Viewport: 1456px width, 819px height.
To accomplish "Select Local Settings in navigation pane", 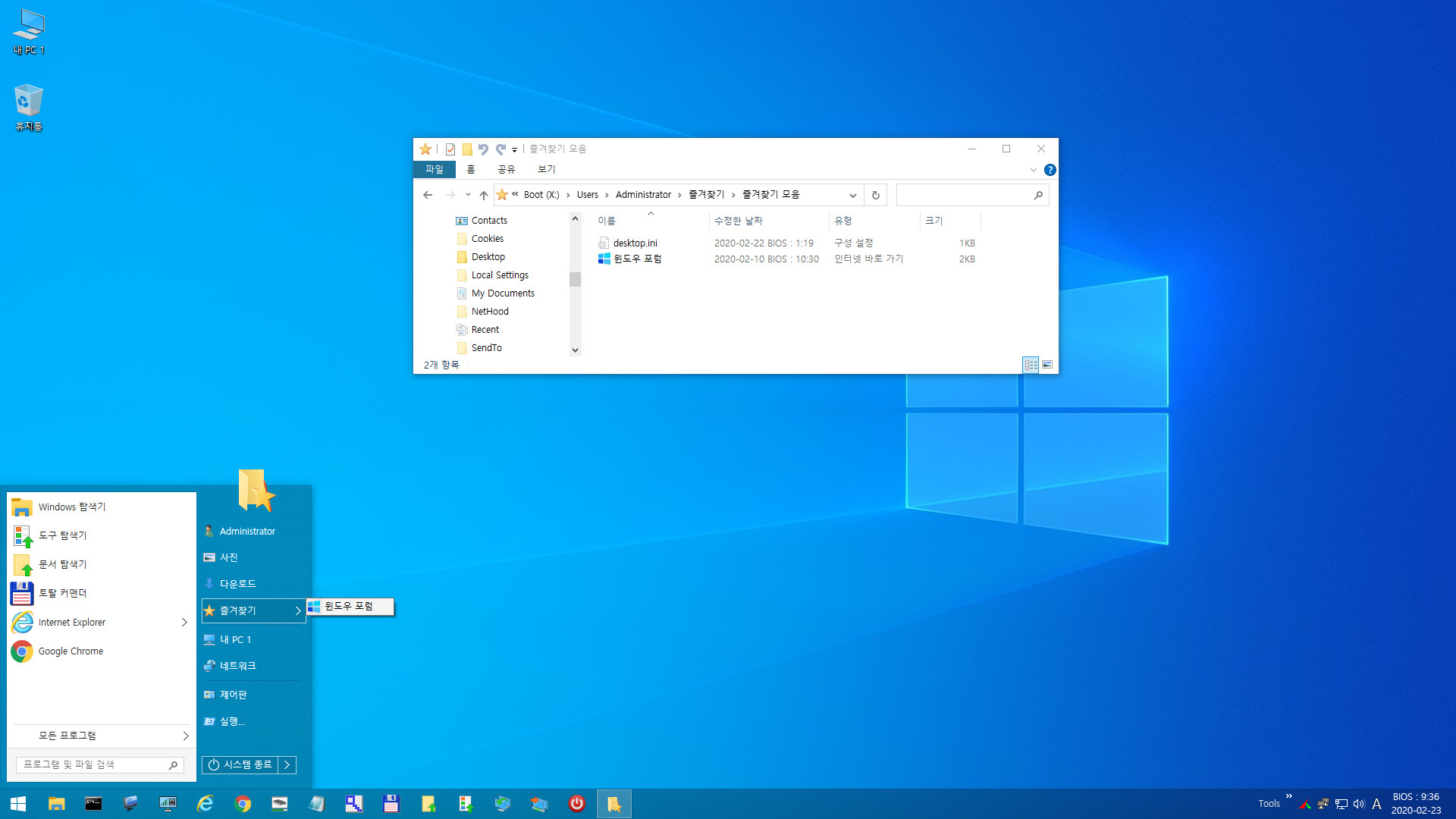I will [500, 275].
